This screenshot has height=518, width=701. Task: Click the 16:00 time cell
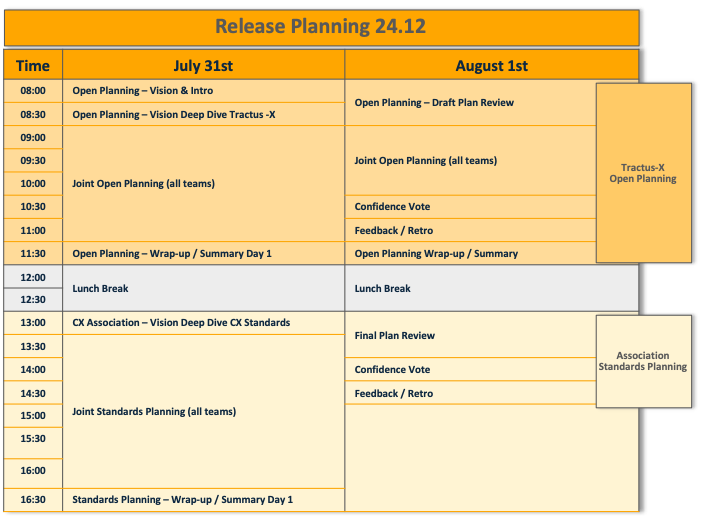point(33,471)
